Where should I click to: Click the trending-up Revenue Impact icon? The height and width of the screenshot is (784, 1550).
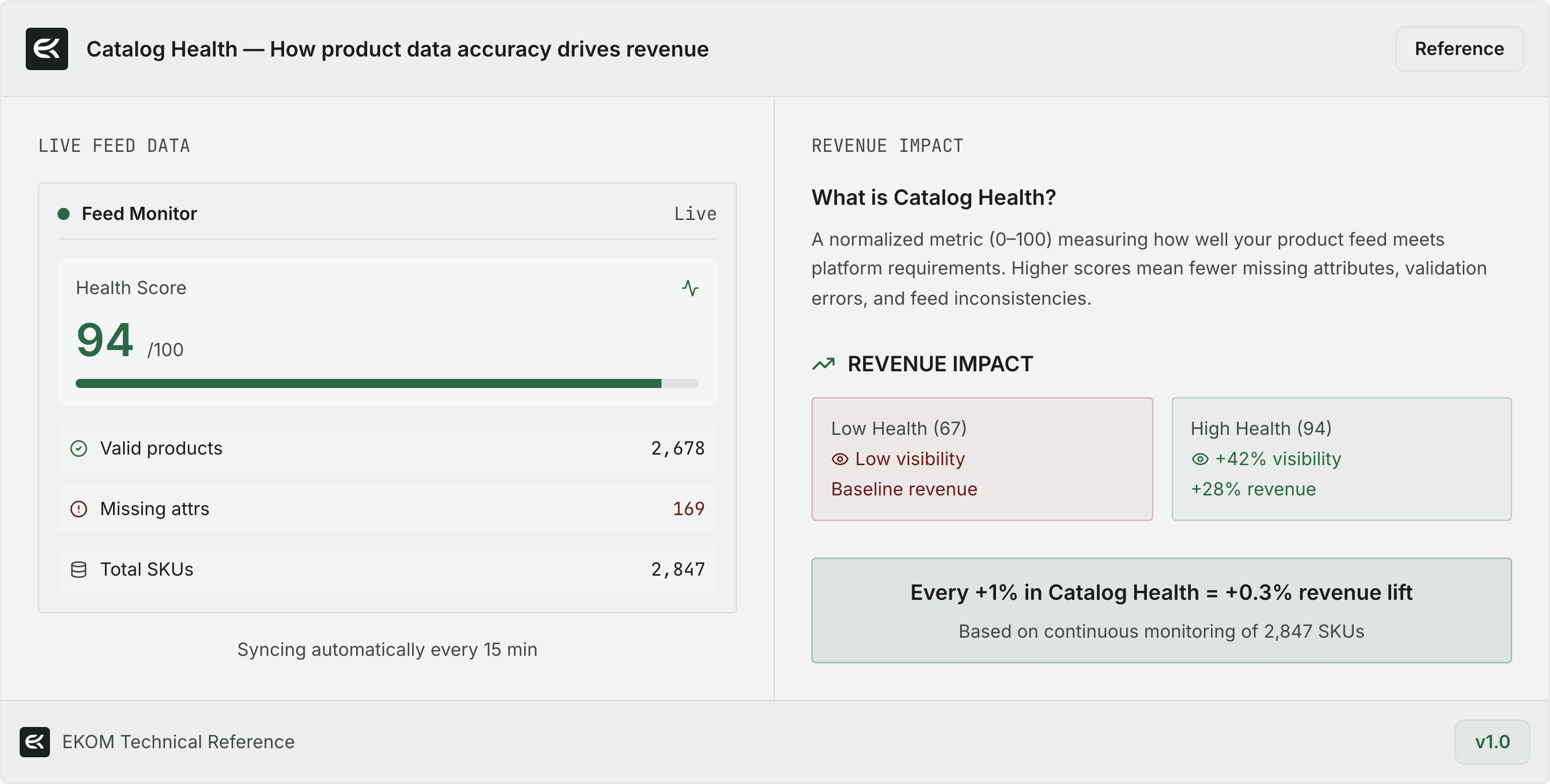(x=823, y=364)
